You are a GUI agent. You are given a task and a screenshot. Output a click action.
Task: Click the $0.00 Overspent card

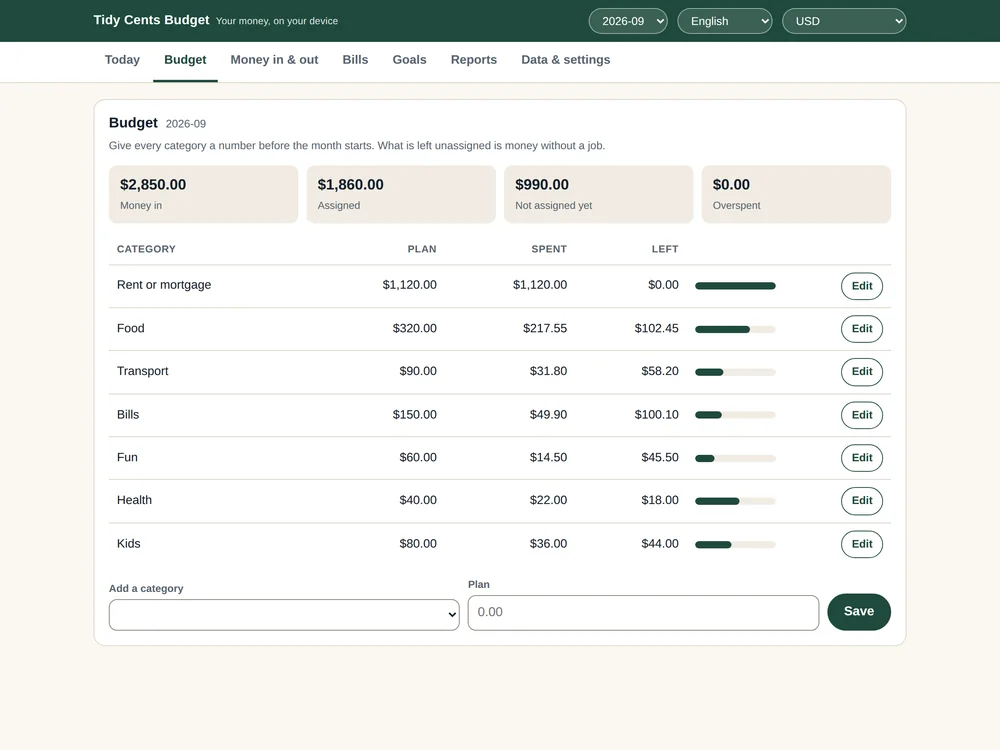click(796, 195)
